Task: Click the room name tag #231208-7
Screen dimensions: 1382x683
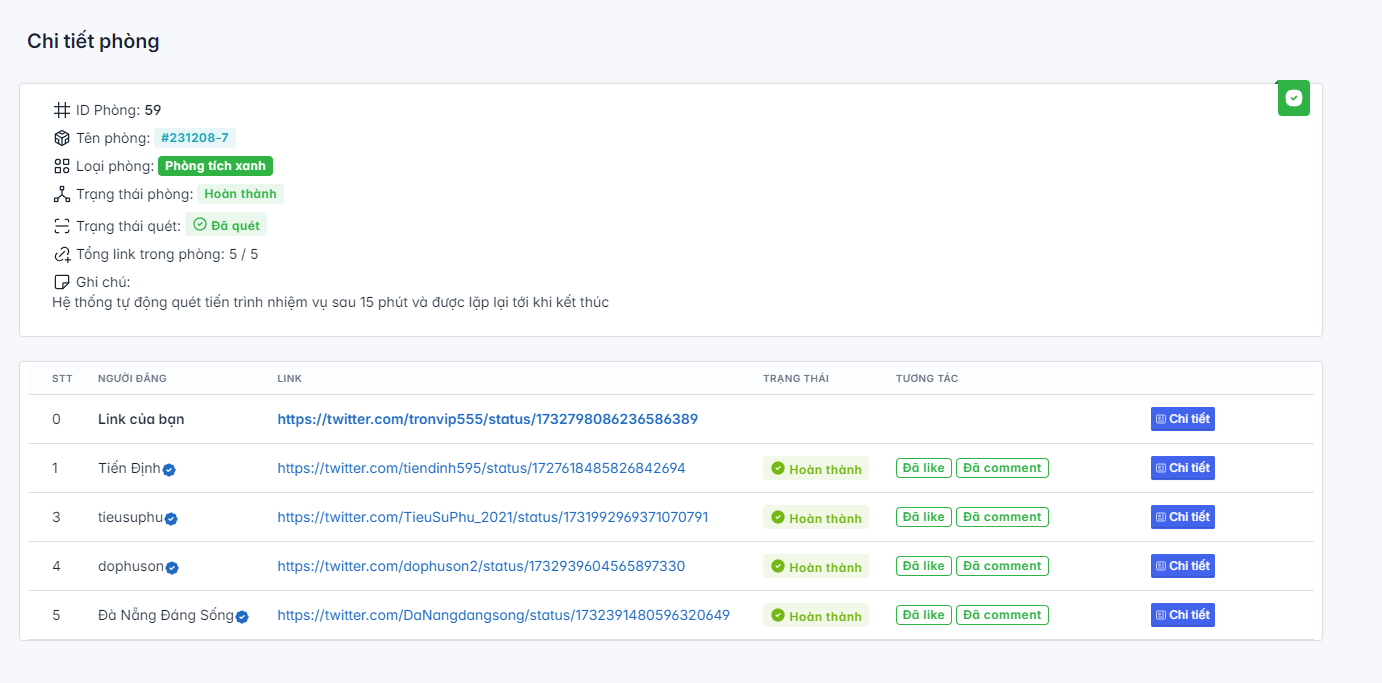Action: [195, 138]
